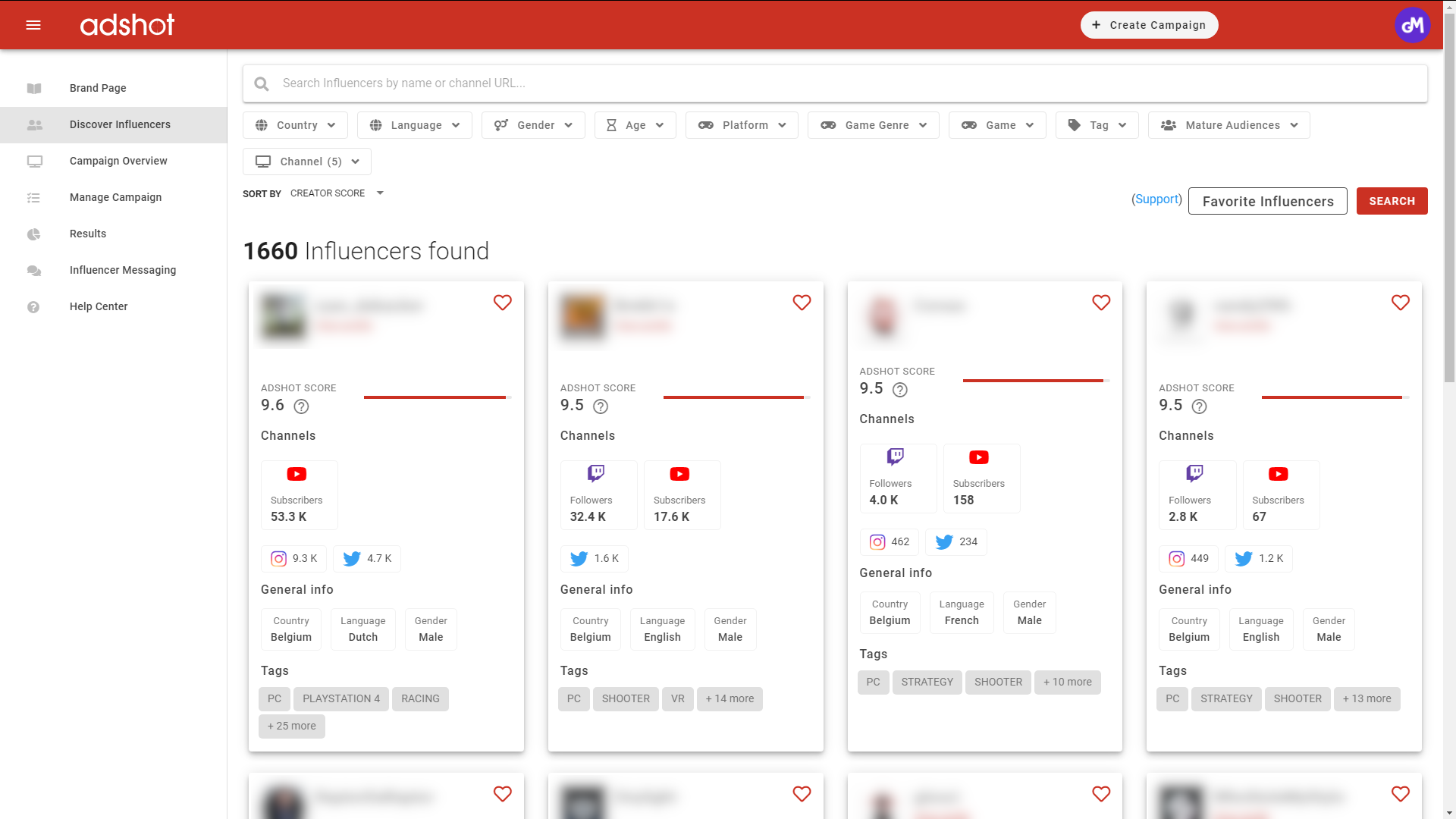The width and height of the screenshot is (1456, 819).
Task: Open Influencer Messaging
Action: click(114, 270)
